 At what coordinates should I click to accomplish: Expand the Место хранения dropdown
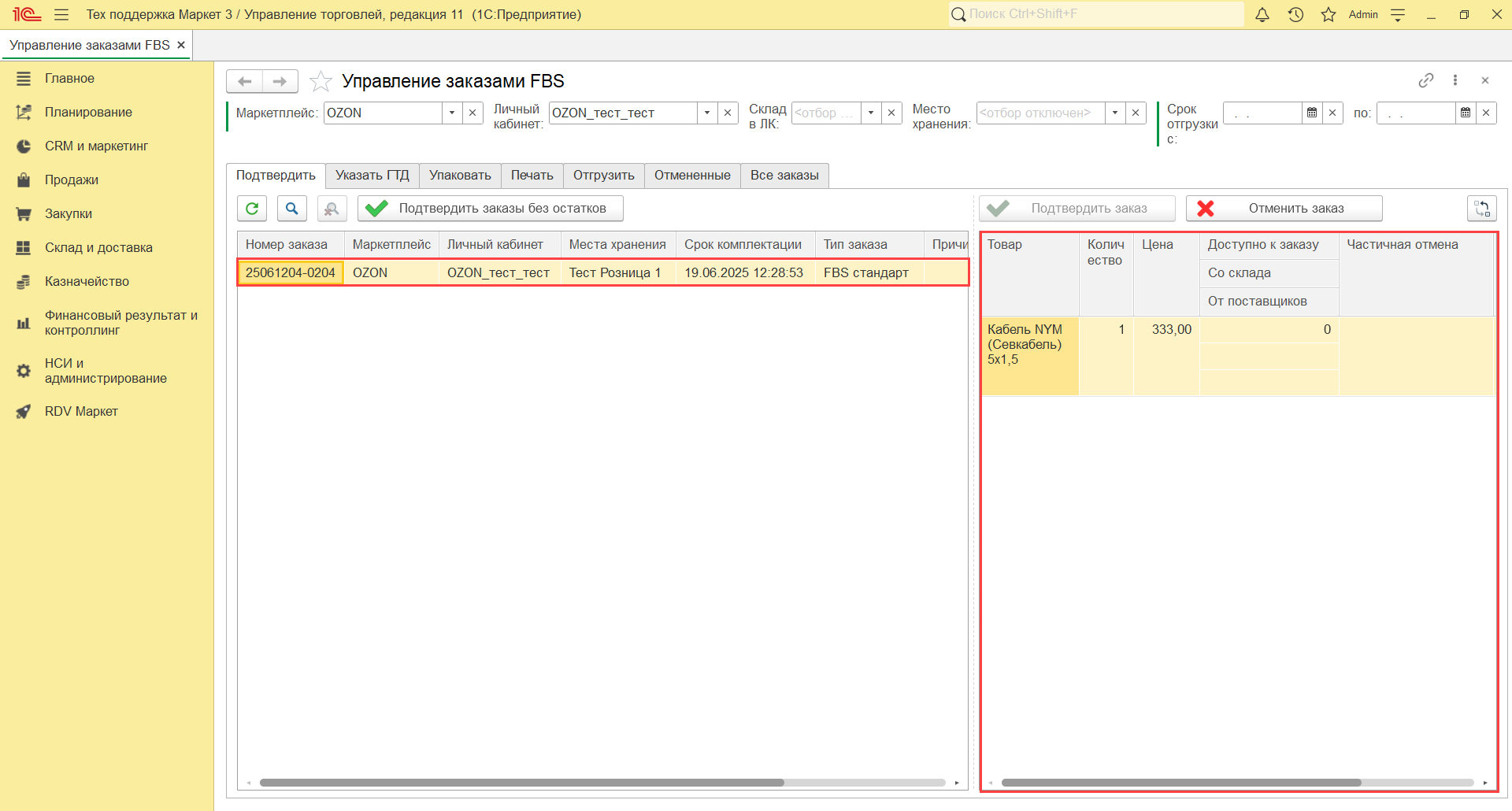1115,113
